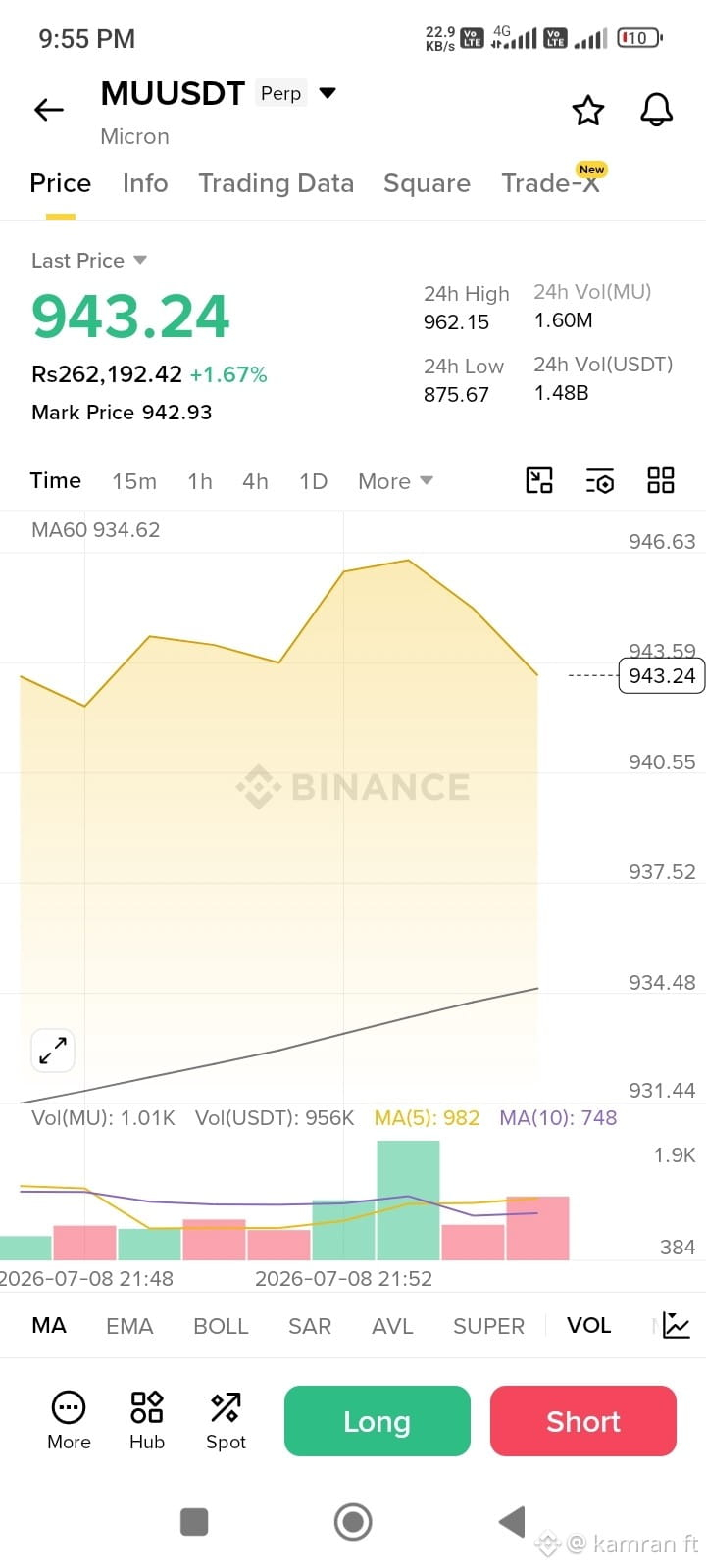Expand chart to fullscreen

[53, 1051]
